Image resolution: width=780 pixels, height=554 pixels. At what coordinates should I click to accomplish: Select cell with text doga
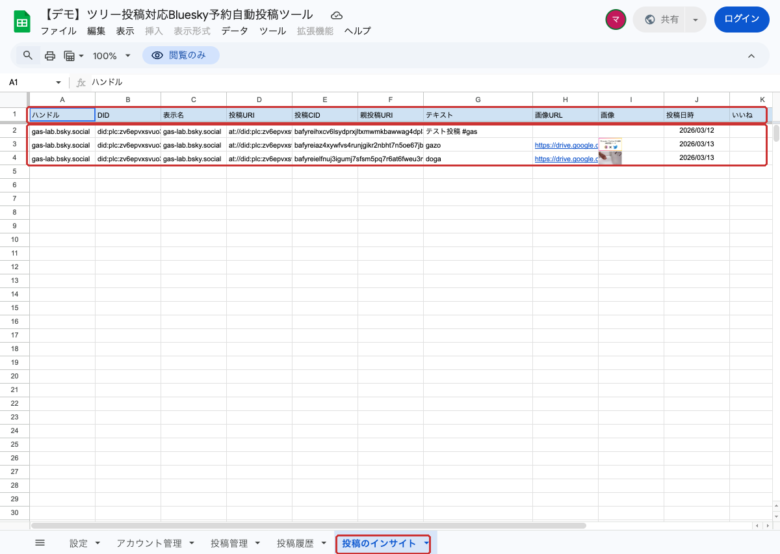[x=478, y=159]
